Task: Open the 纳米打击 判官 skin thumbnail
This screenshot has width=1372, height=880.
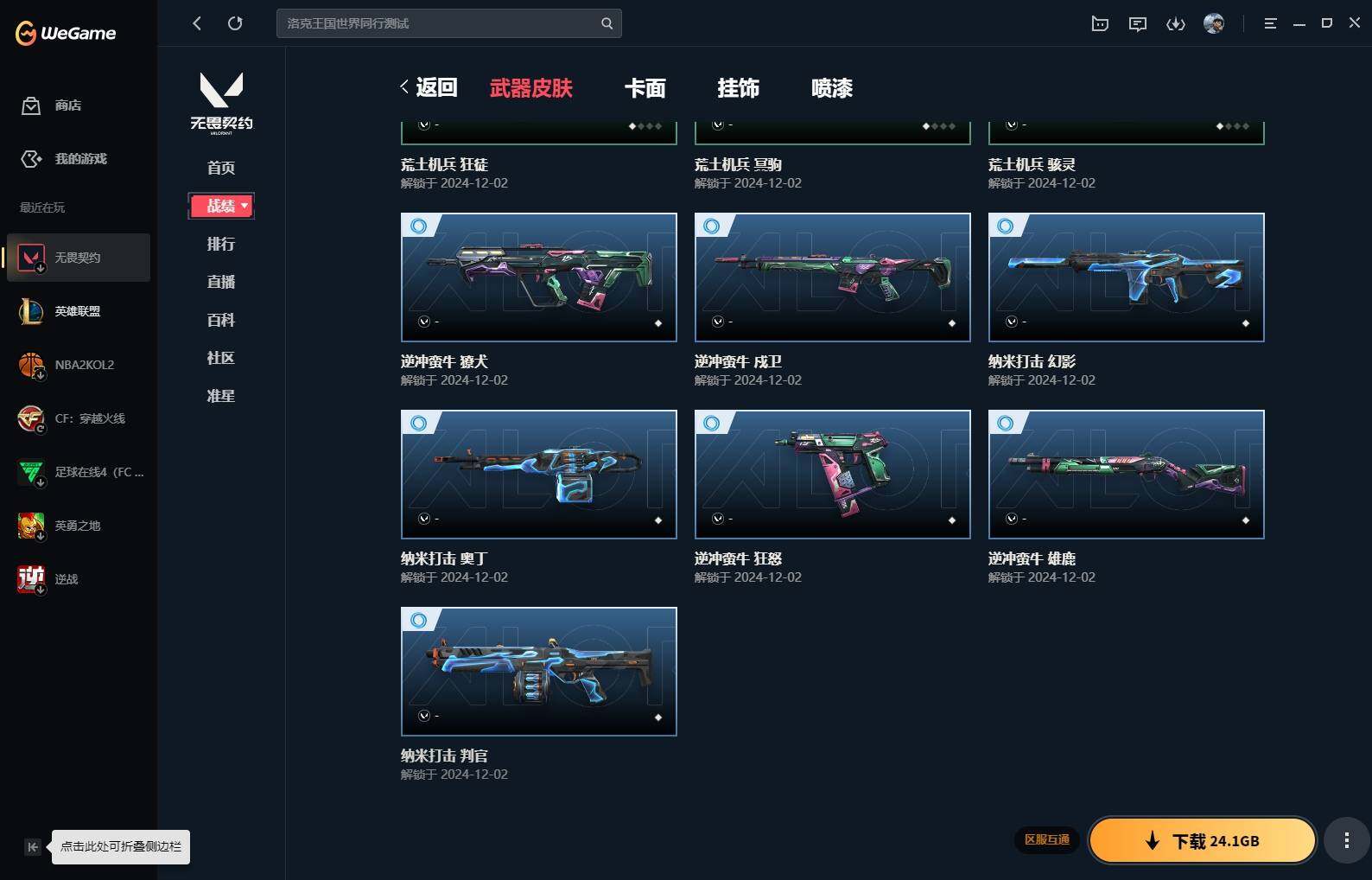Action: click(539, 672)
